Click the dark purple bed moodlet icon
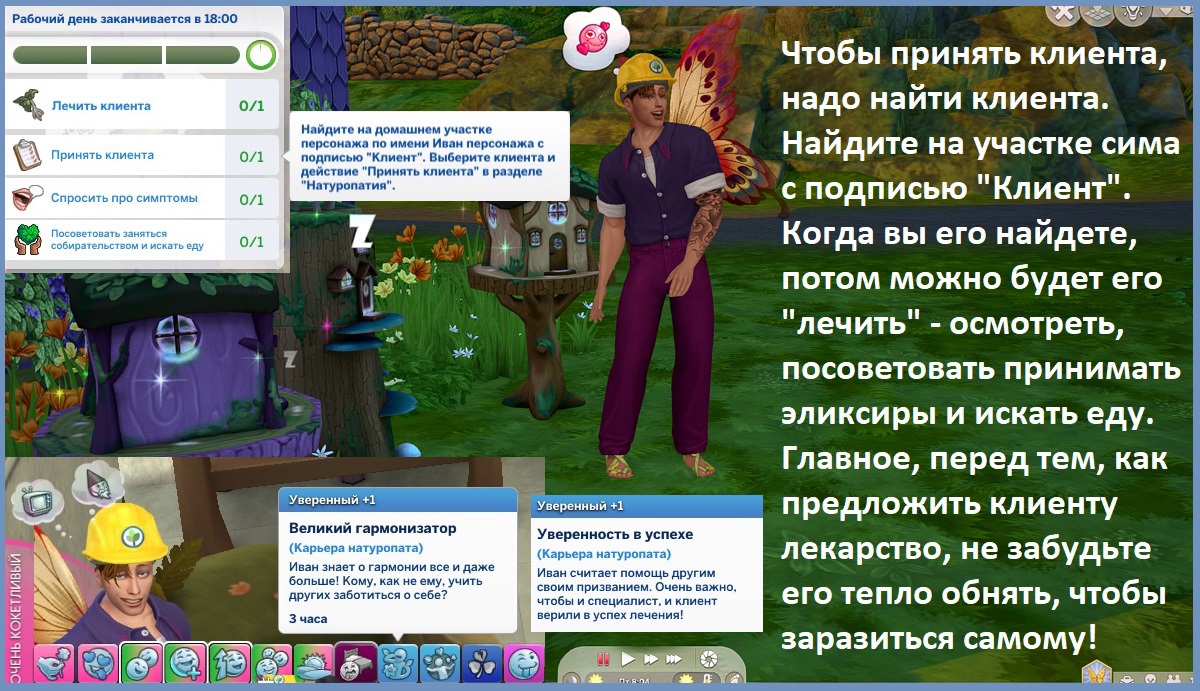This screenshot has height=691, width=1200. (x=354, y=664)
